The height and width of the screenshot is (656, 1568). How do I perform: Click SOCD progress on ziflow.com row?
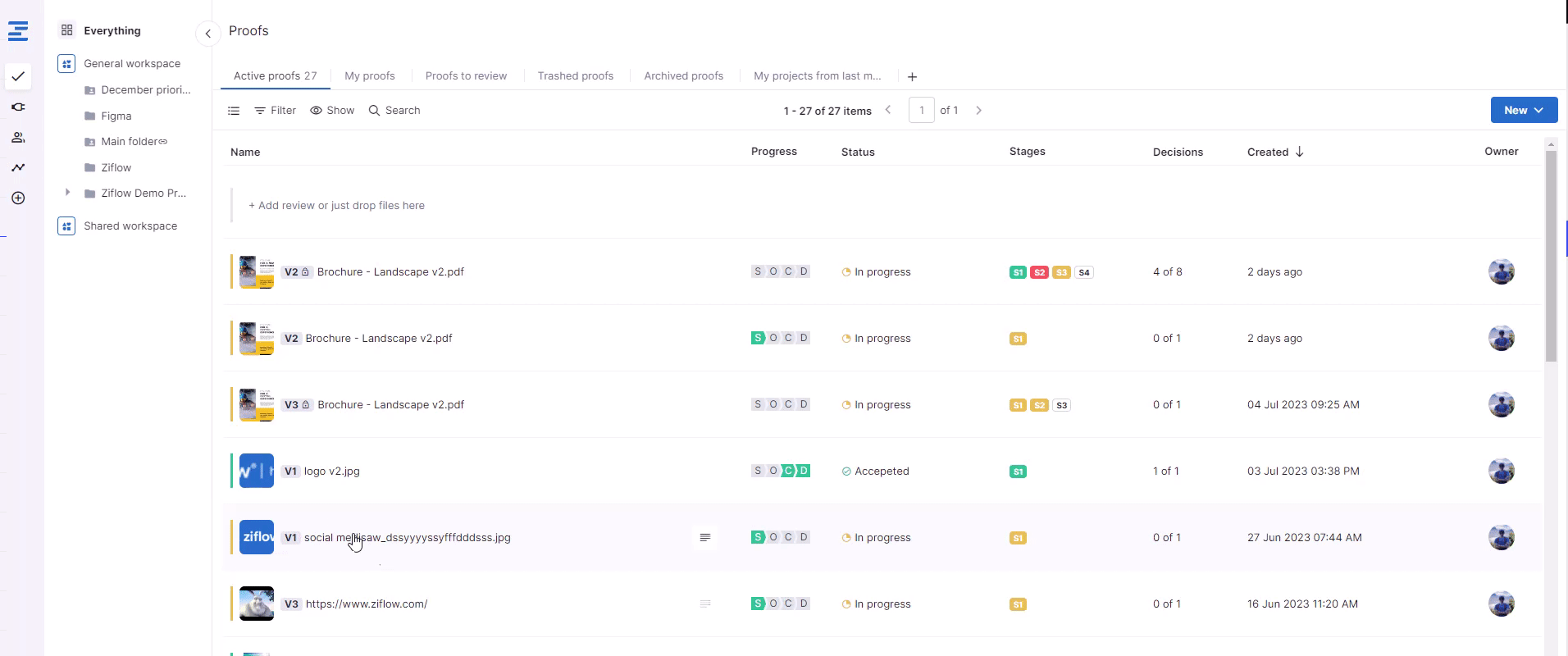tap(781, 604)
